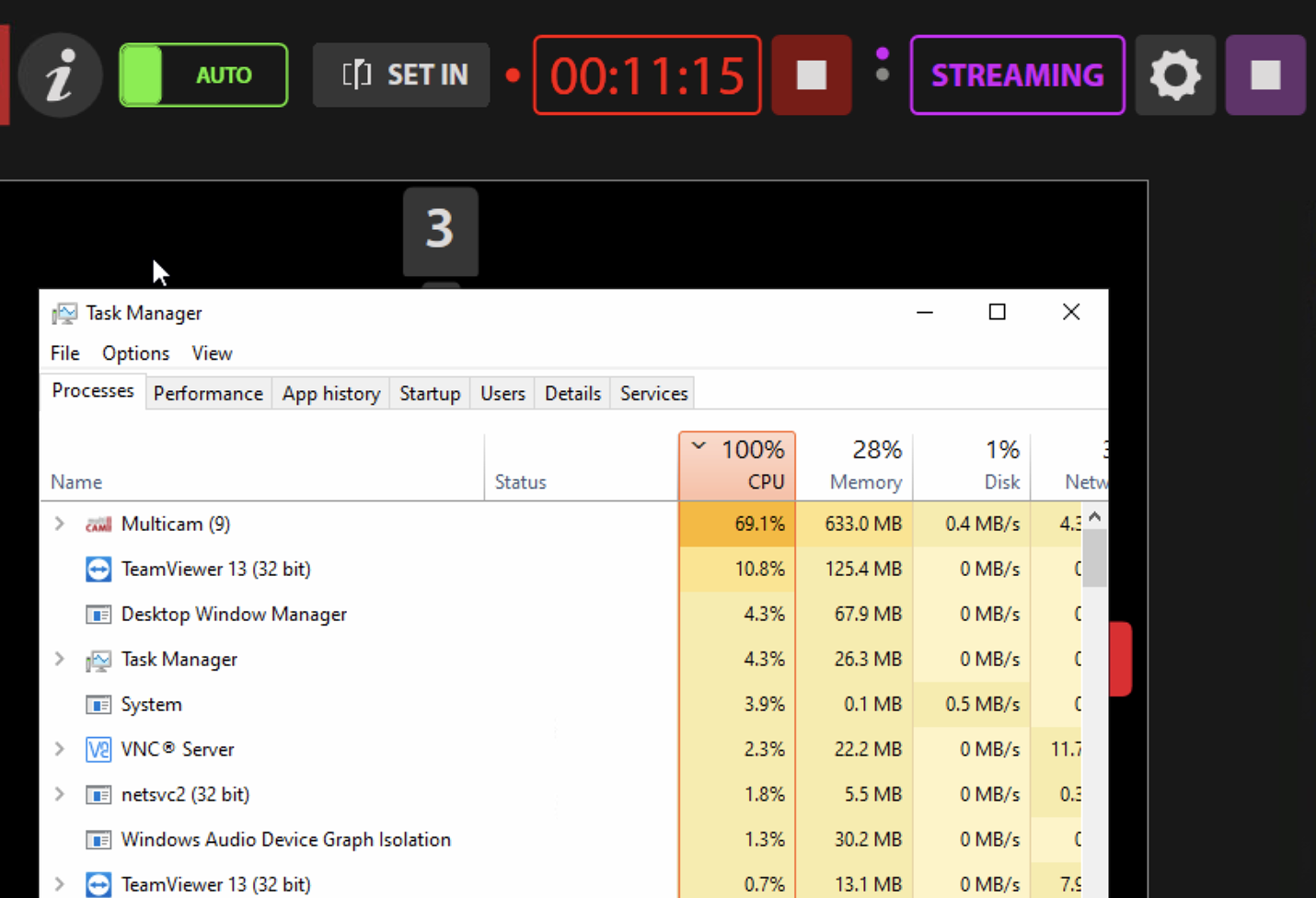Select the VNC Server process name
Viewport: 1316px width, 898px height.
[178, 749]
